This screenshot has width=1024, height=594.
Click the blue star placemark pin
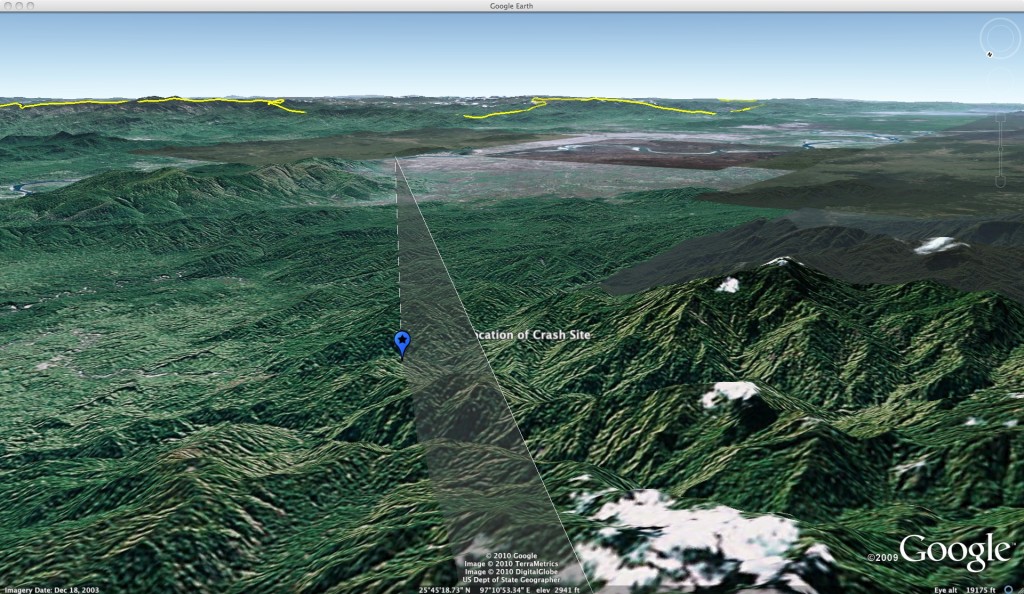(x=402, y=343)
